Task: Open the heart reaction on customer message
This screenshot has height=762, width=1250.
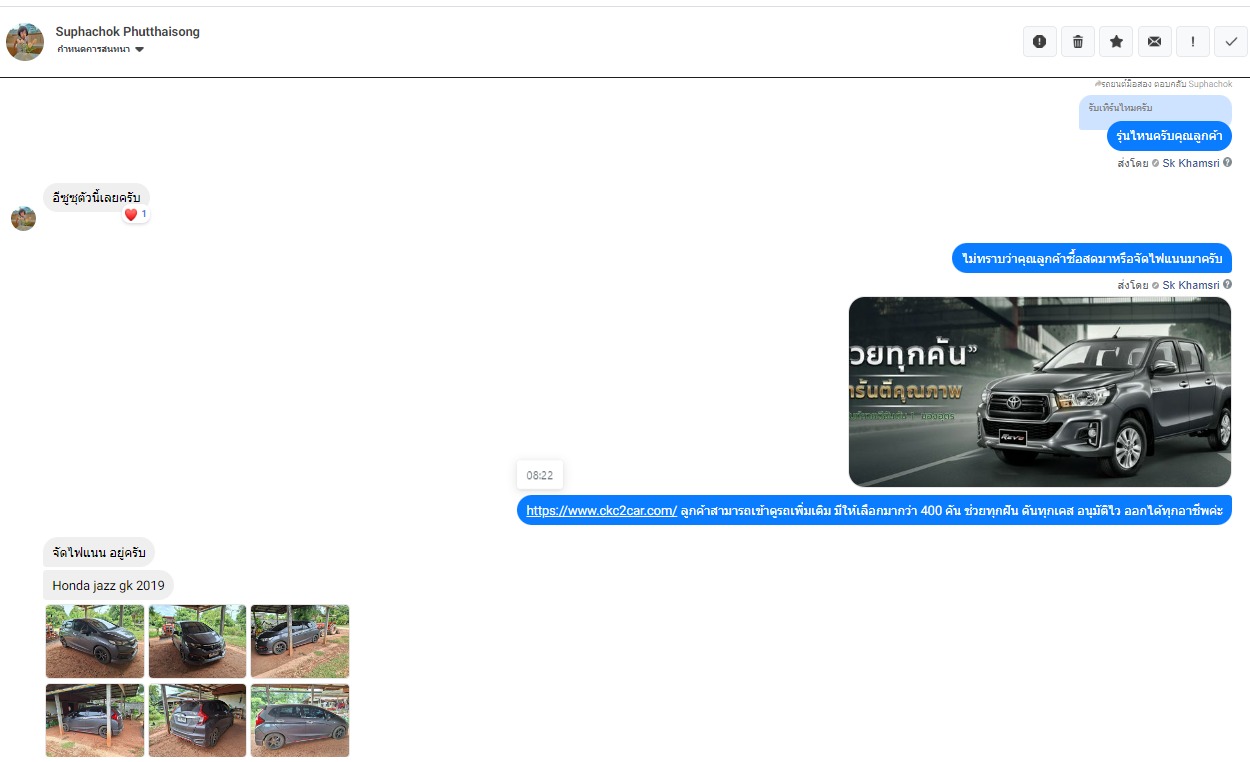Action: [x=135, y=214]
